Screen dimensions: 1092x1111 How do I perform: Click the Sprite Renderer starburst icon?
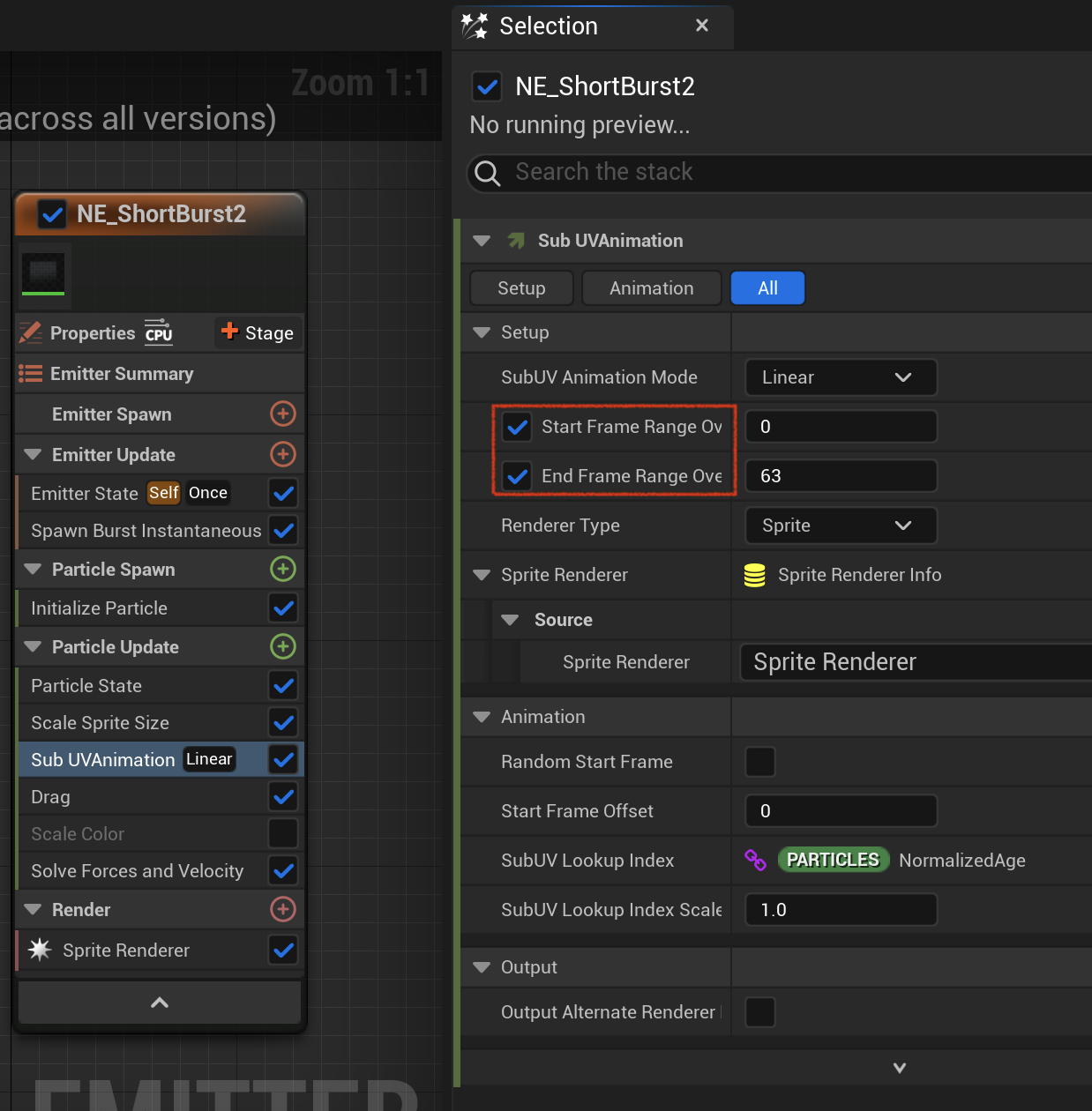[x=40, y=950]
